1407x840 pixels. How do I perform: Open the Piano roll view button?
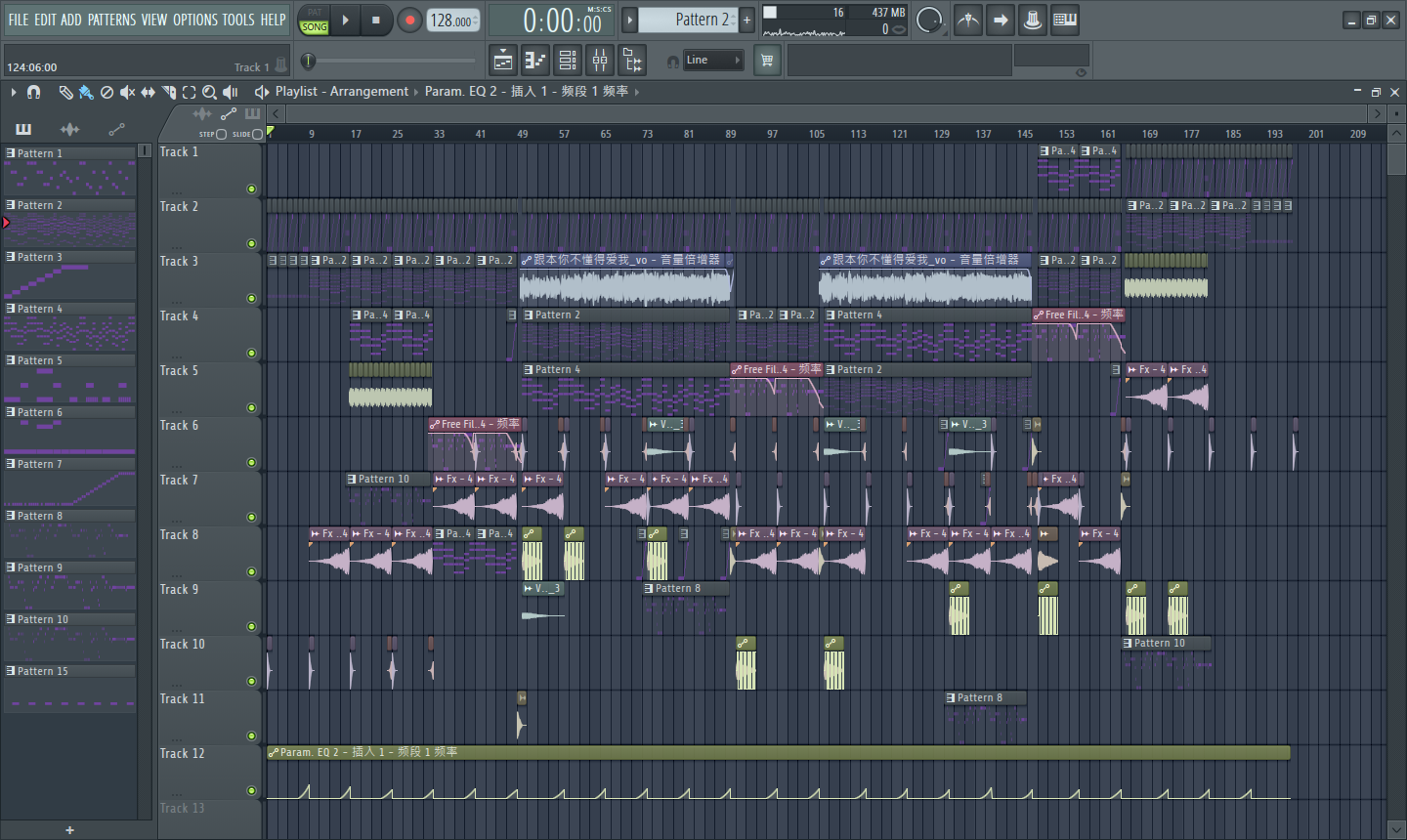[535, 61]
